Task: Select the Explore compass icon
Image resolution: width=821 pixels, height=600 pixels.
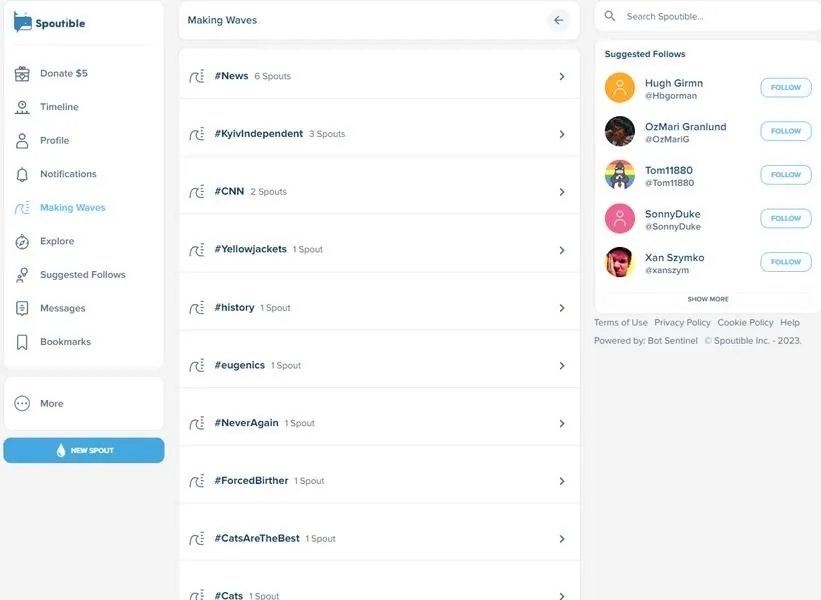Action: 22,241
